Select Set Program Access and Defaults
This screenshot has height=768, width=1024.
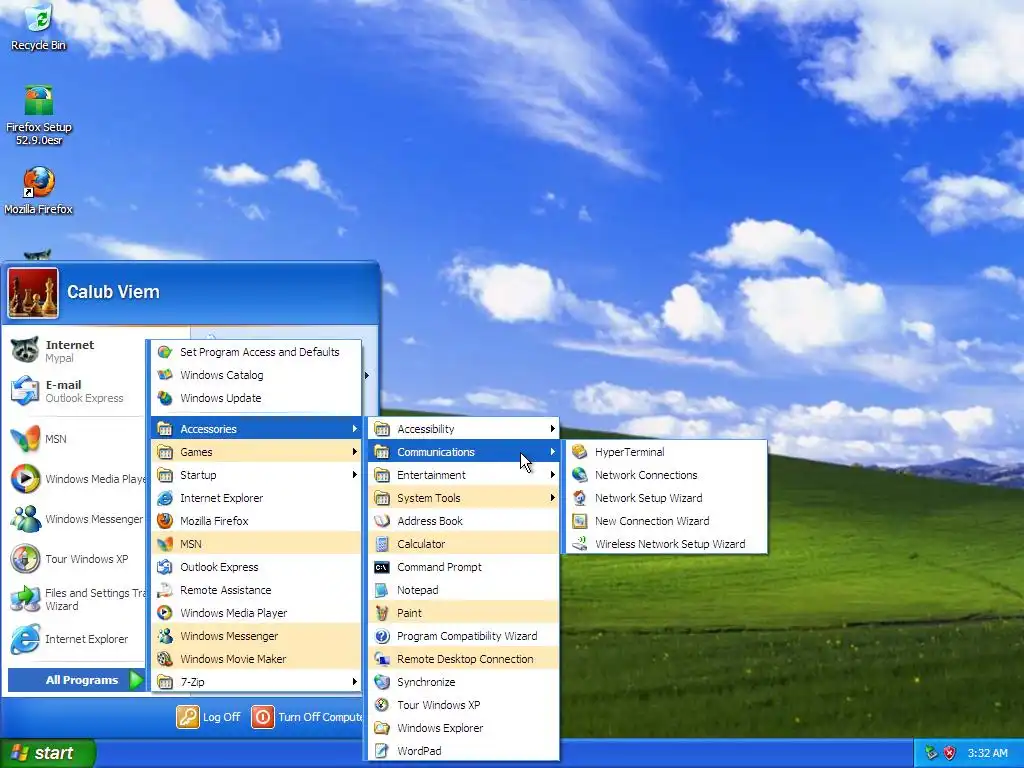[x=256, y=352]
